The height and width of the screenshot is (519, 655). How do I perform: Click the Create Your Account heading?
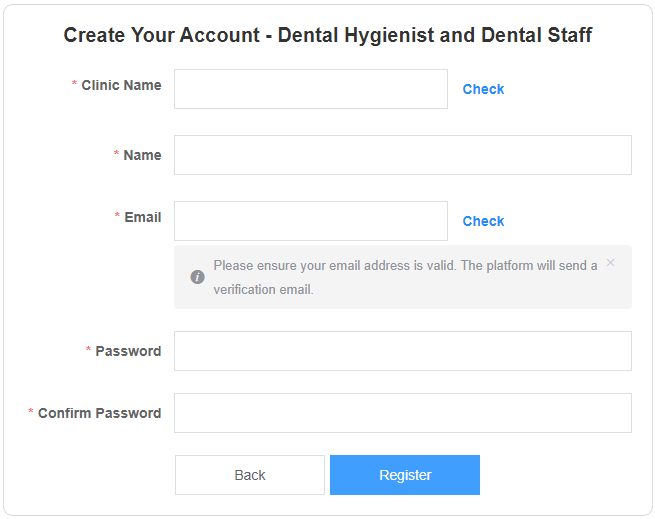(x=328, y=35)
